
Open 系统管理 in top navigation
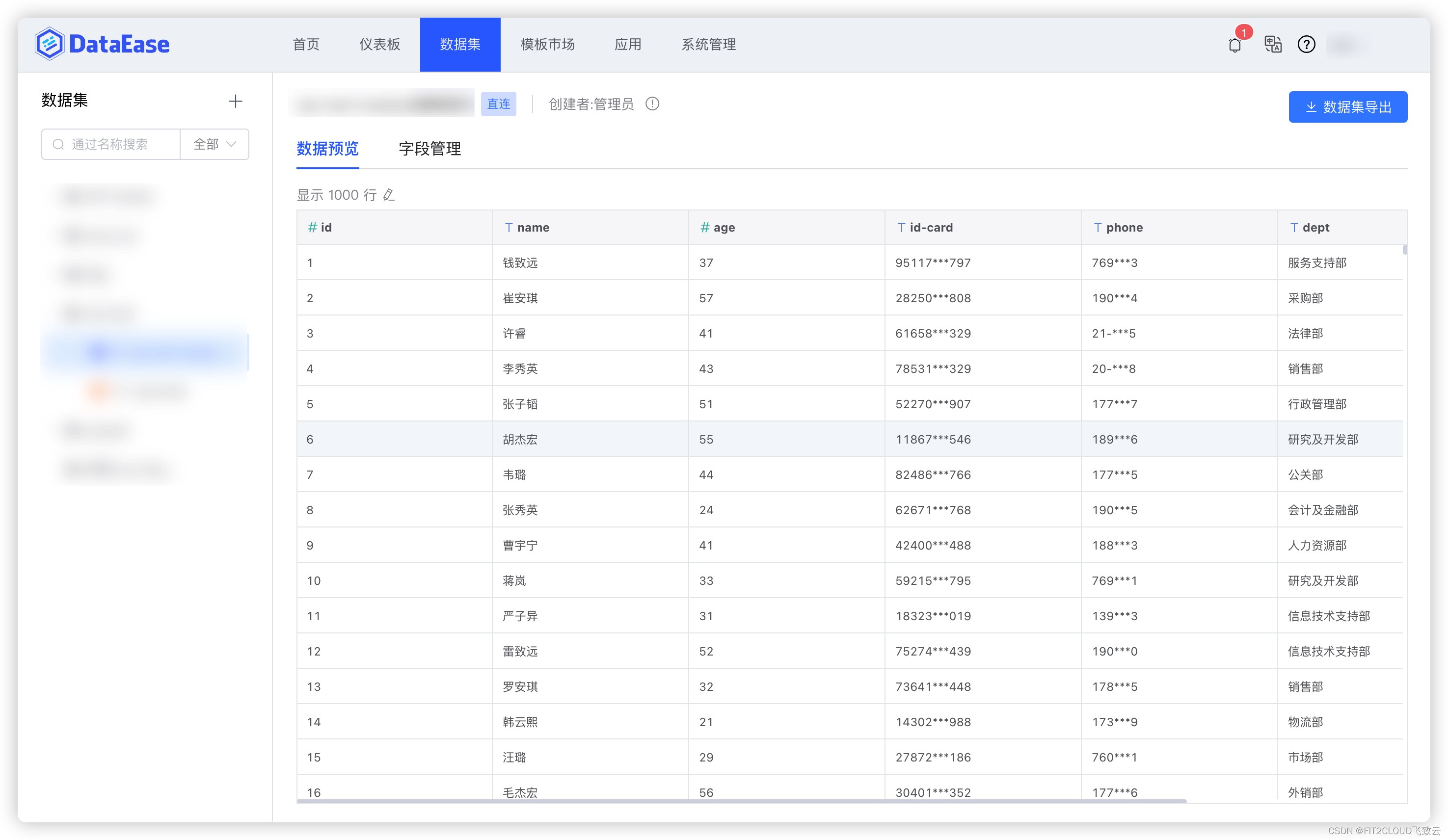click(708, 44)
